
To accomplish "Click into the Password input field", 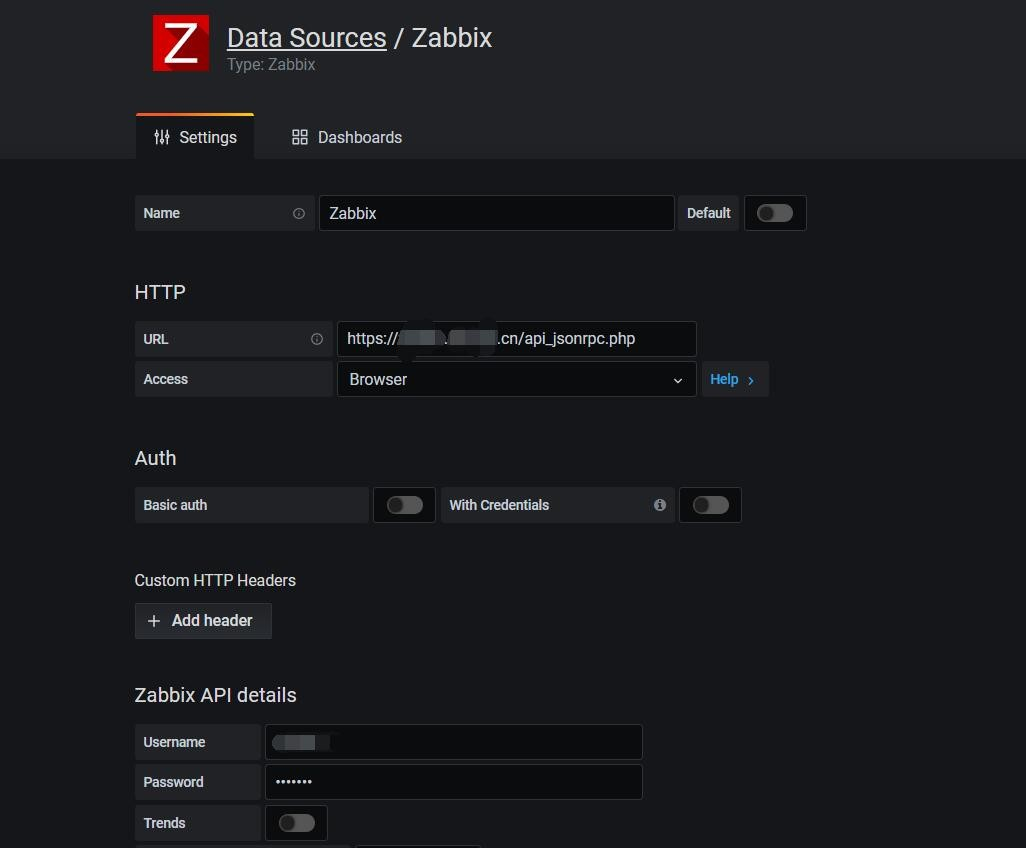I will 453,782.
